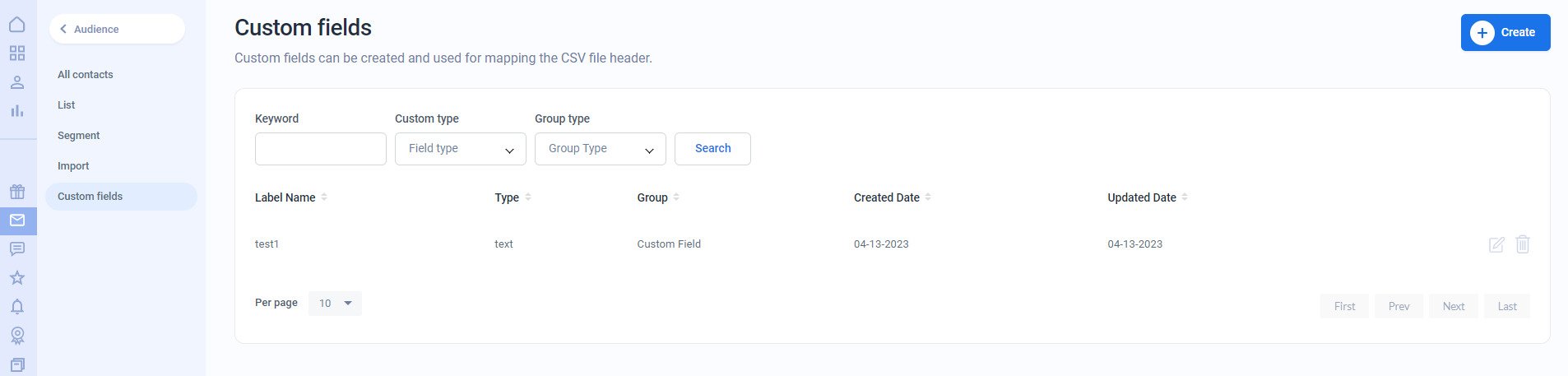Viewport: 1568px width, 376px height.
Task: Open the dashboard grid icon
Action: point(17,53)
